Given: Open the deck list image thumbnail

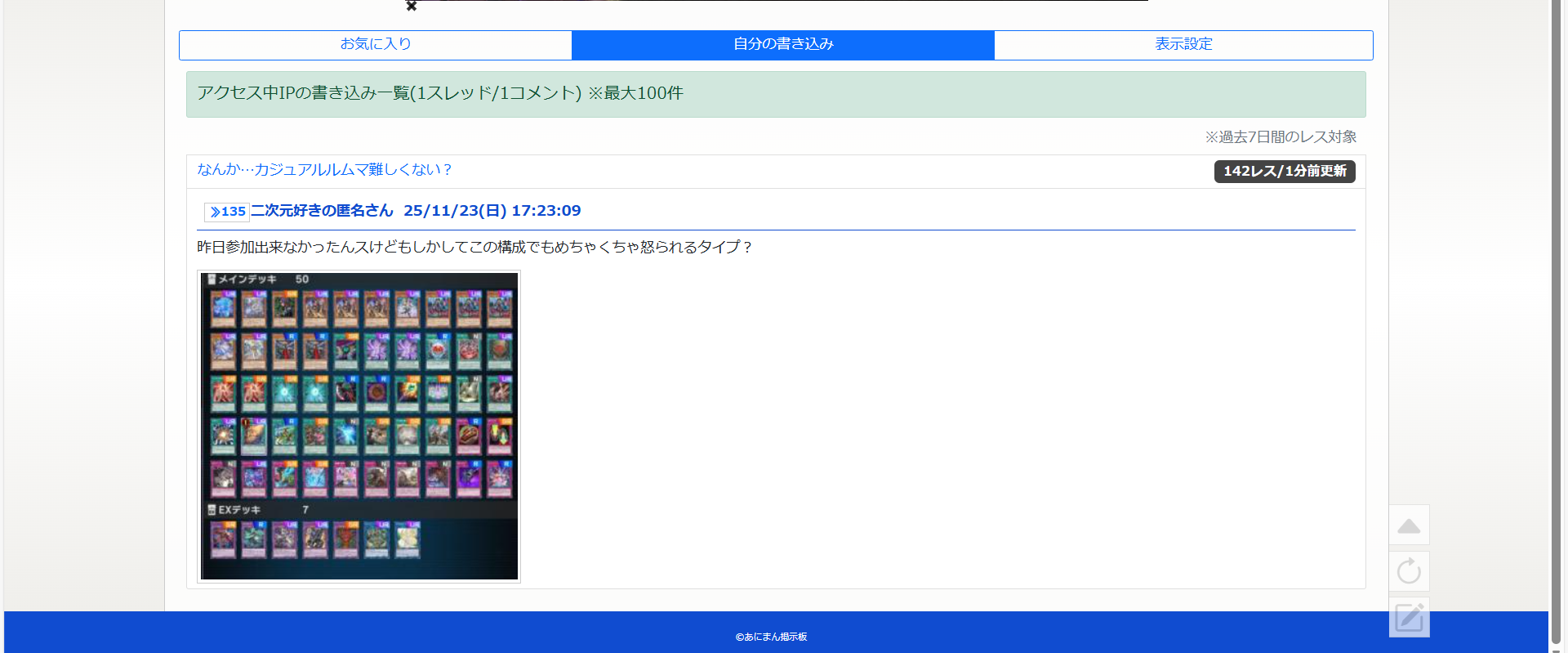Looking at the screenshot, I should coord(359,426).
